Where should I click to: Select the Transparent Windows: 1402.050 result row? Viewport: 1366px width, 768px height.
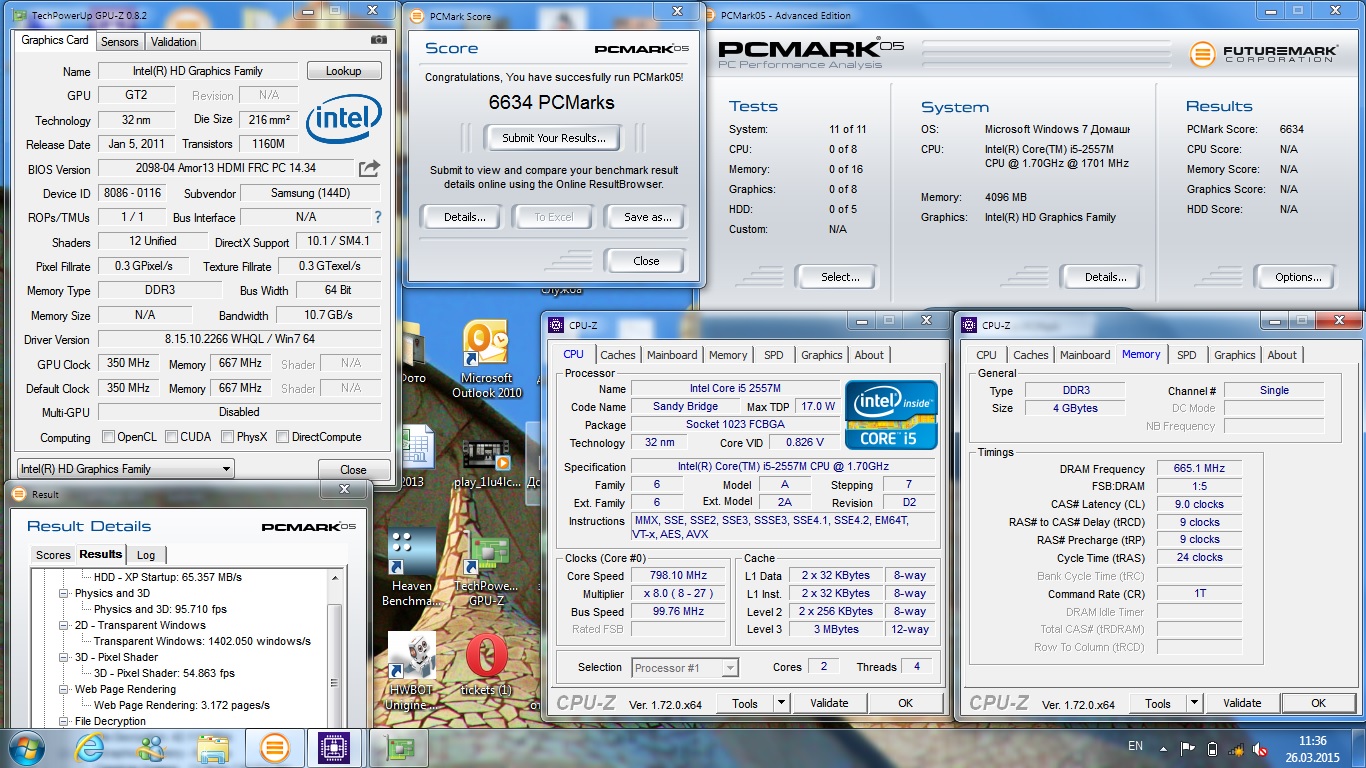click(202, 641)
